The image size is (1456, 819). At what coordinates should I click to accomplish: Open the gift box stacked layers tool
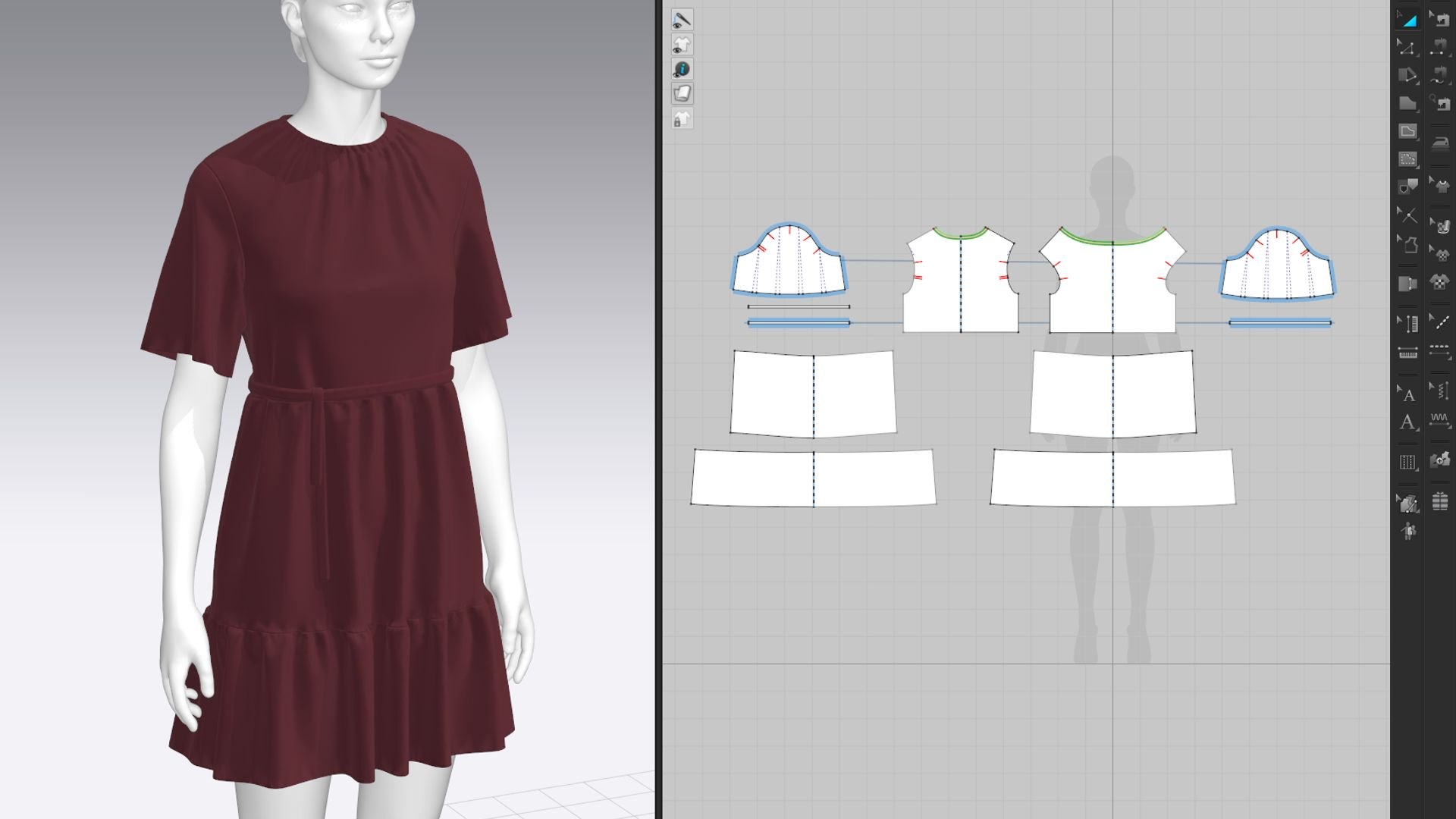[x=1439, y=501]
